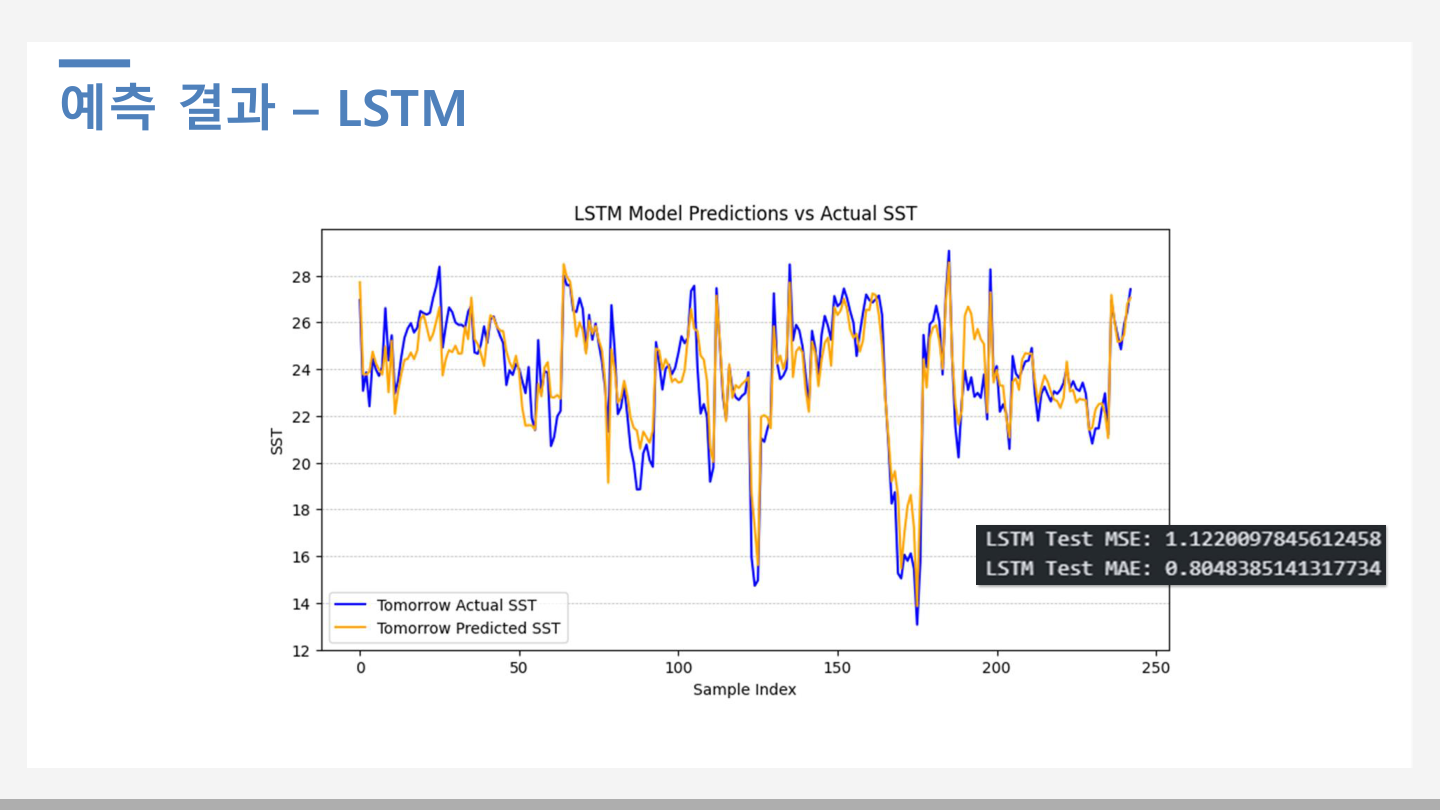Click the 'LSTM Test MSE' output line

pyautogui.click(x=1183, y=539)
